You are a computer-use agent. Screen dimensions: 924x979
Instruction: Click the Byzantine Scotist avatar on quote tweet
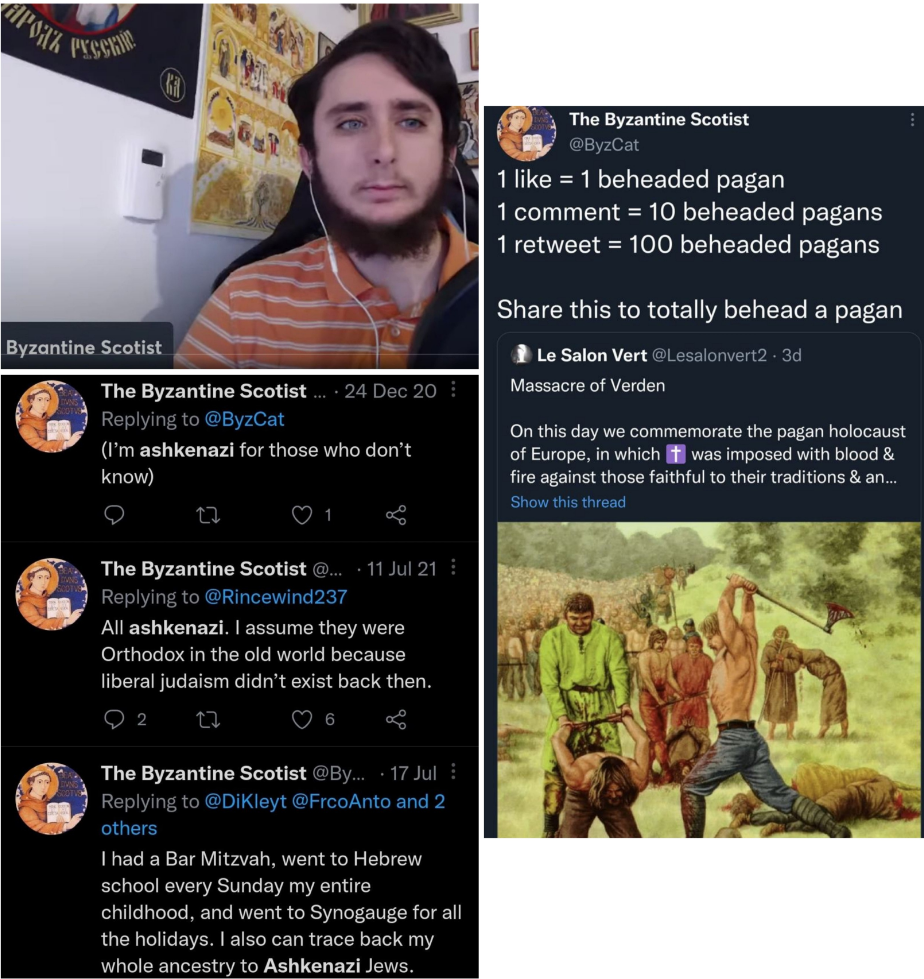tap(526, 134)
